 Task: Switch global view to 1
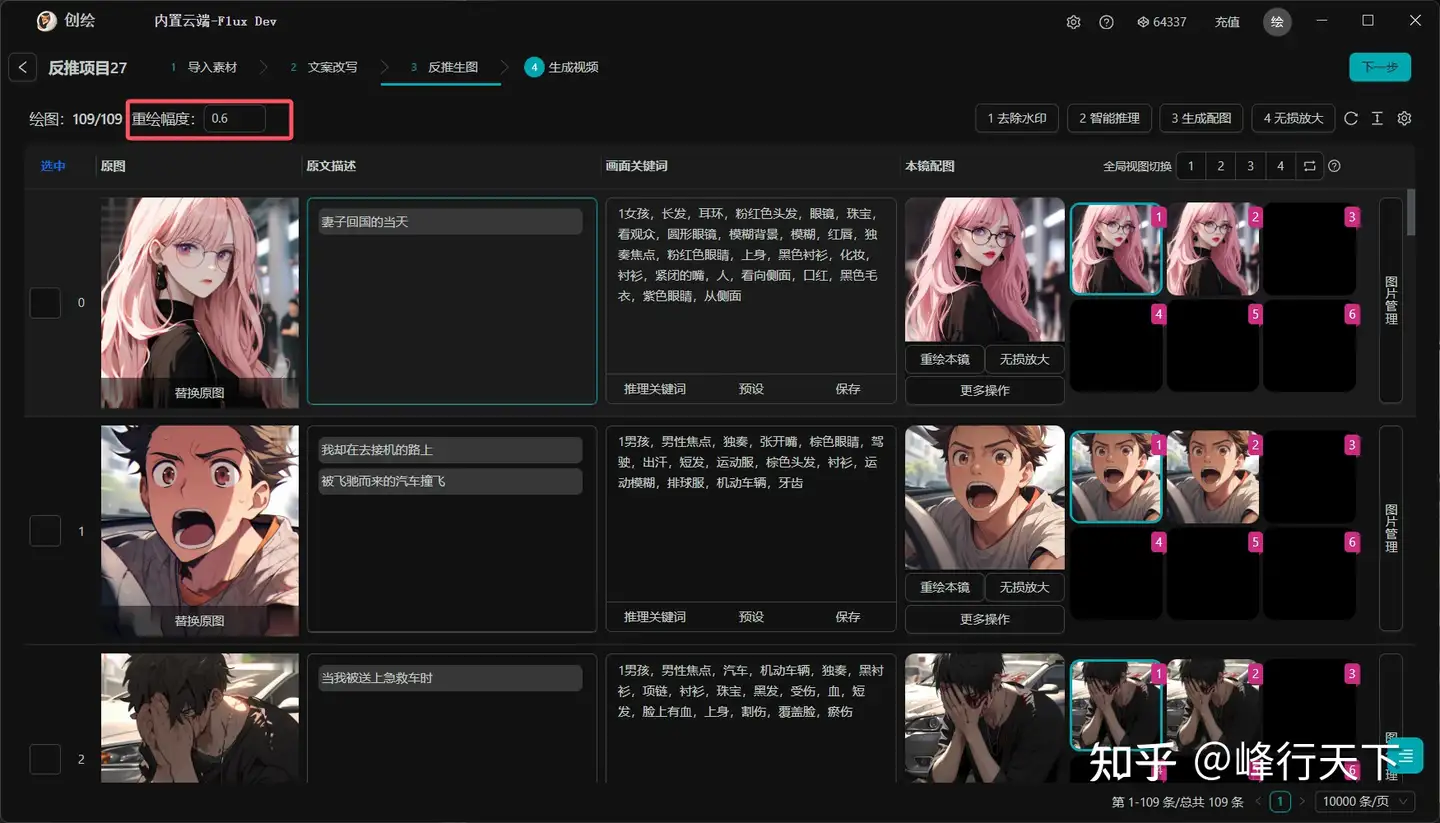coord(1190,166)
